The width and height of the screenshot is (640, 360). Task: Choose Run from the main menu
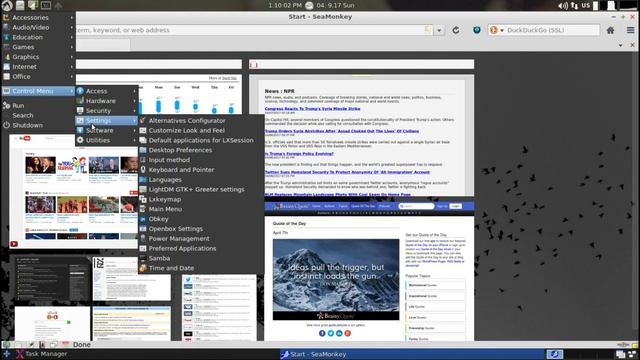pyautogui.click(x=38, y=105)
